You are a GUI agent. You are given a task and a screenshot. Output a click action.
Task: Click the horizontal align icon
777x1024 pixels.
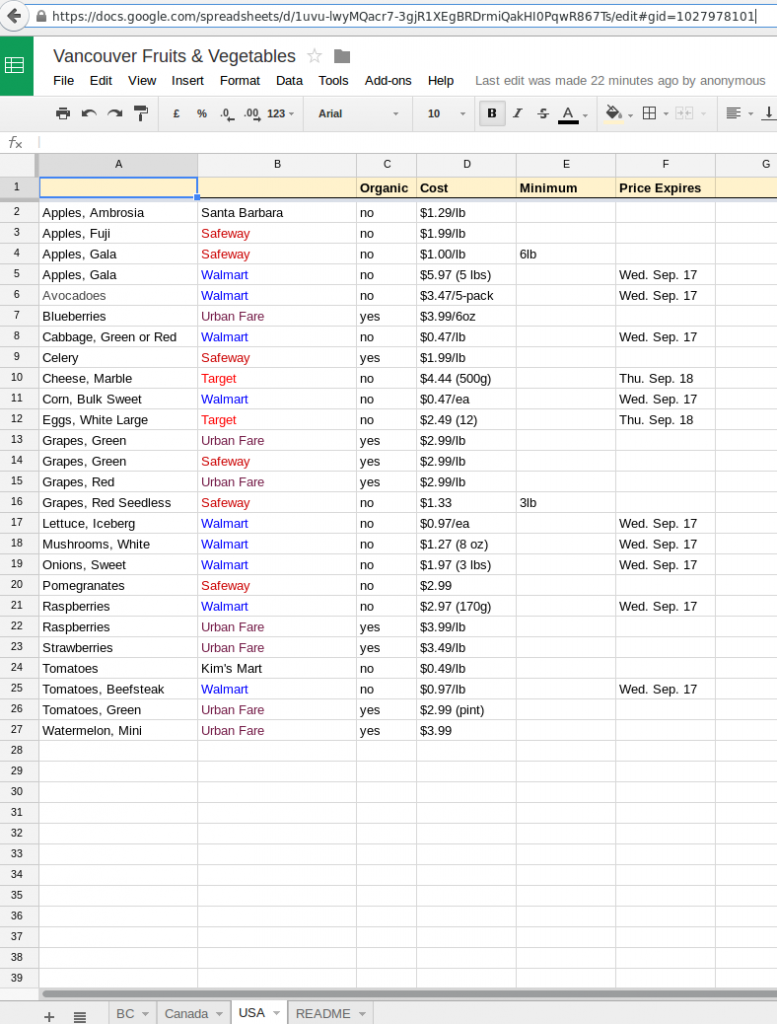(x=733, y=114)
